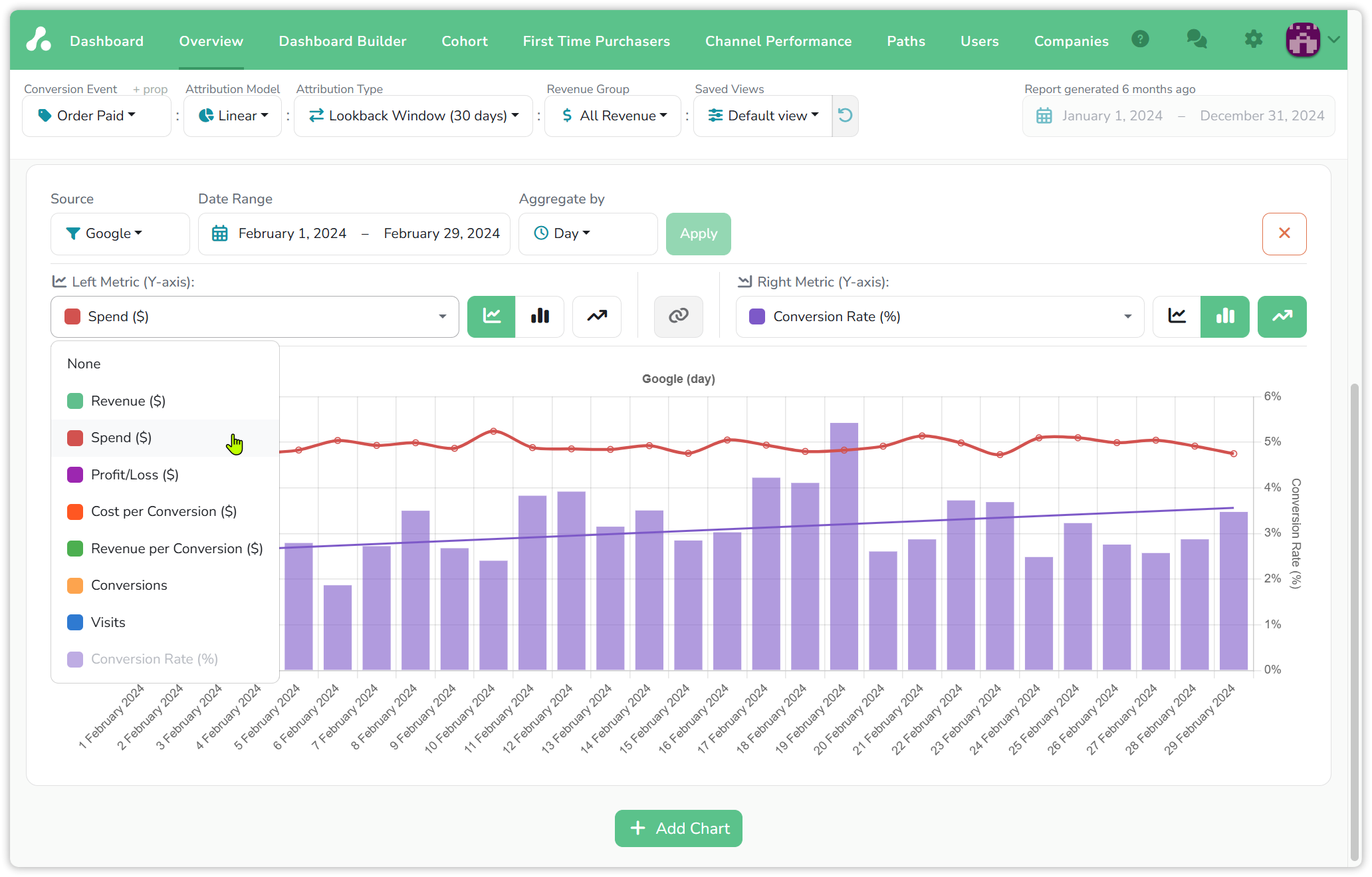Screen dimensions: 1372x877
Task: Open the Linear attribution model dropdown
Action: click(233, 116)
